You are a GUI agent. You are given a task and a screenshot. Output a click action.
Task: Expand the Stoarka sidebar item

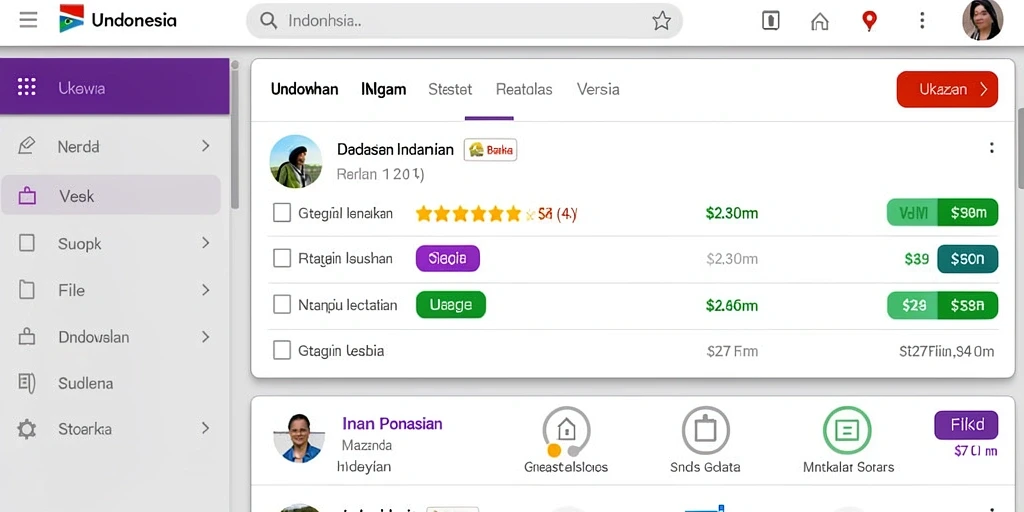tap(205, 428)
